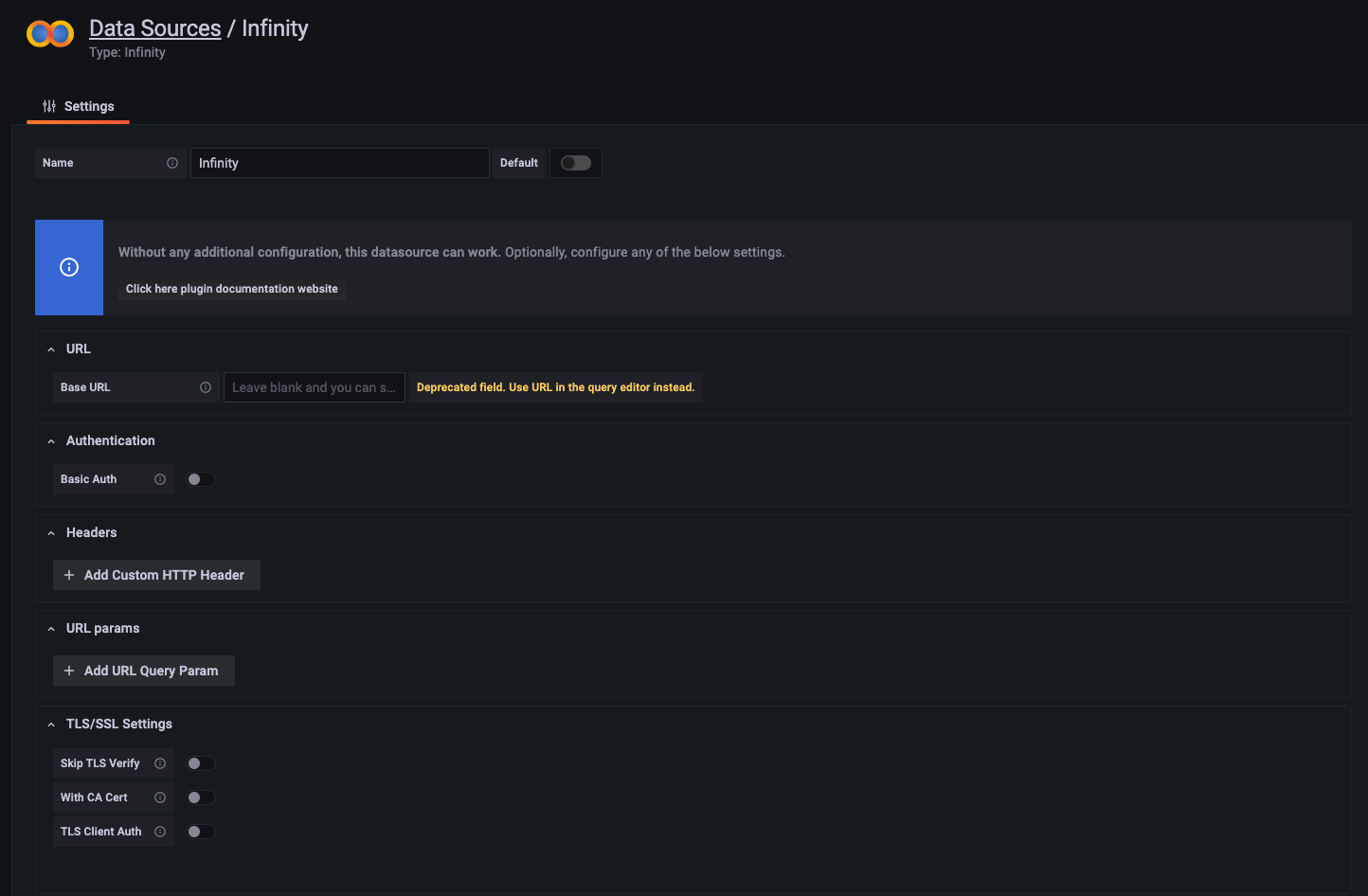Click inside the Base URL input field
This screenshot has height=896, width=1368.
coord(314,386)
